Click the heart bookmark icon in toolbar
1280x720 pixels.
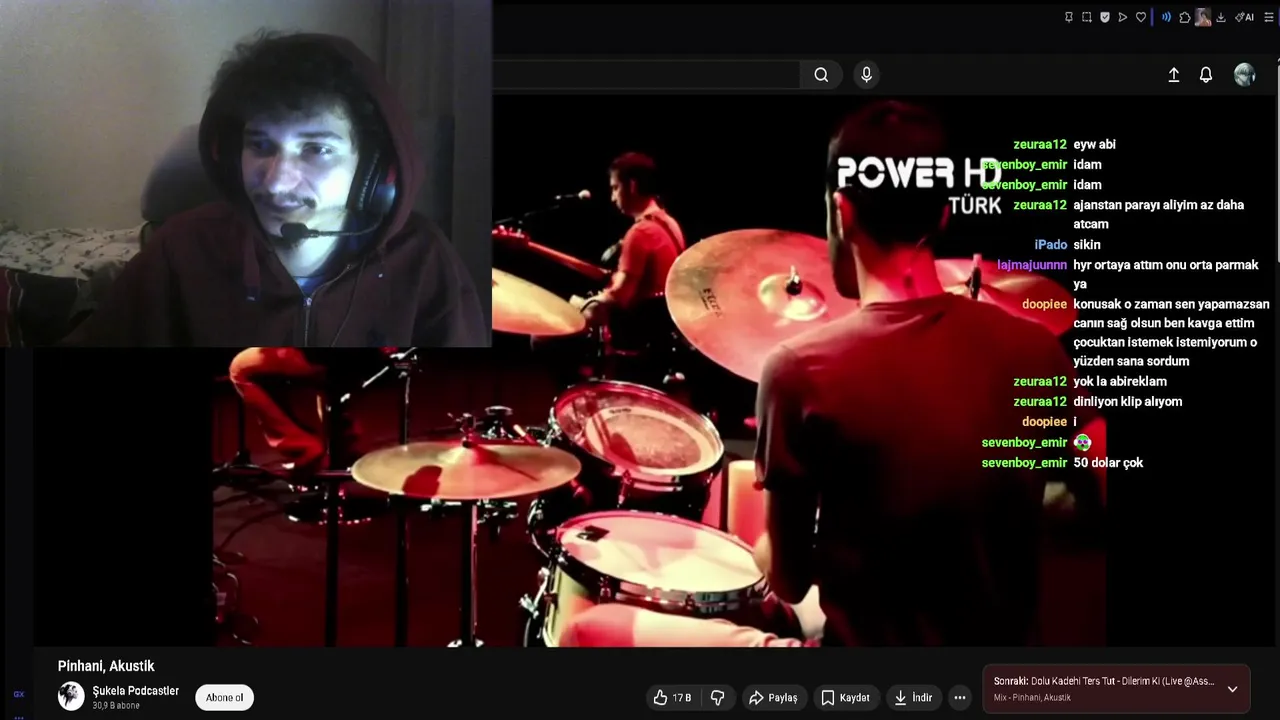[x=1141, y=17]
